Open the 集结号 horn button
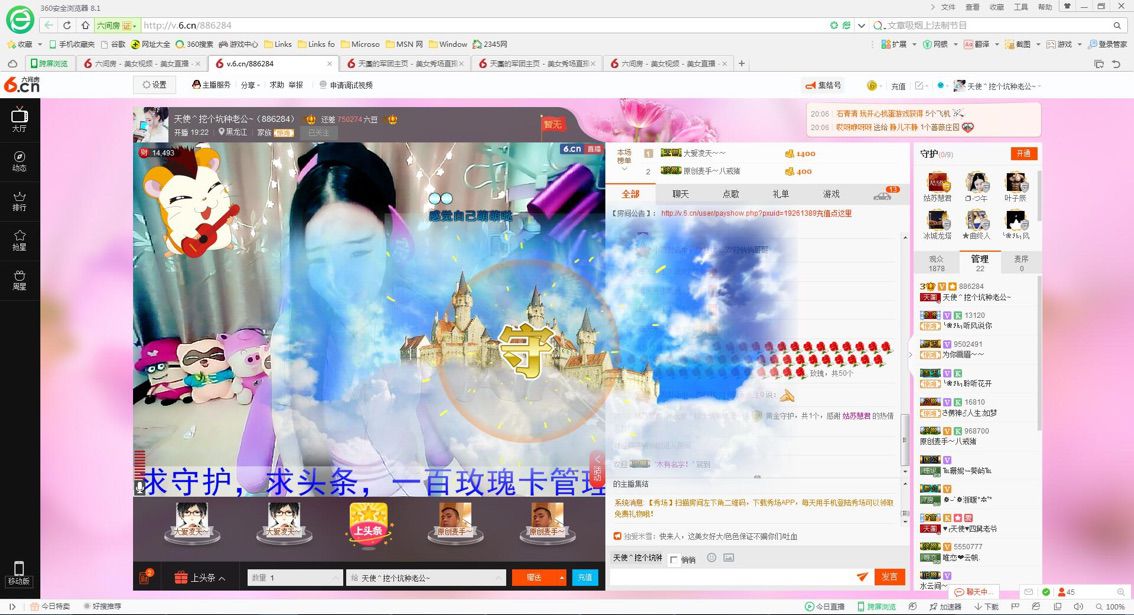 coord(823,85)
